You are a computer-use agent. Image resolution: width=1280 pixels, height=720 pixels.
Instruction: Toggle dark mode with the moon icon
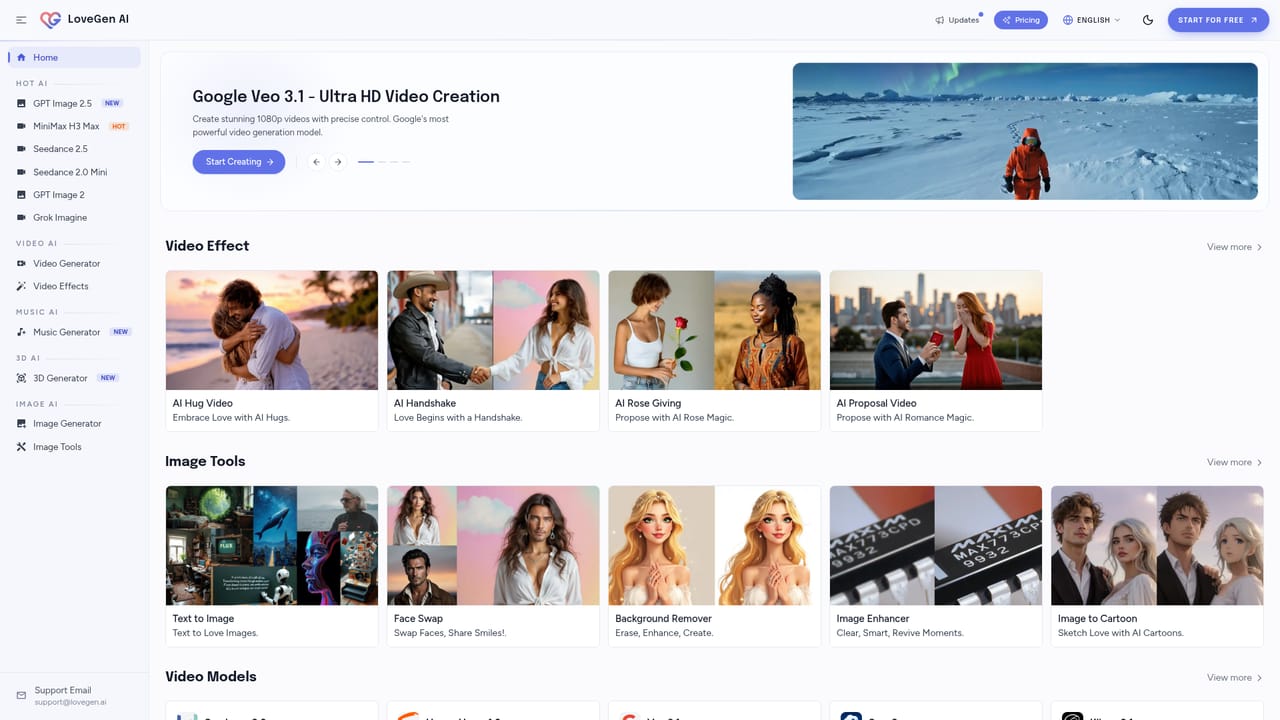pyautogui.click(x=1148, y=20)
